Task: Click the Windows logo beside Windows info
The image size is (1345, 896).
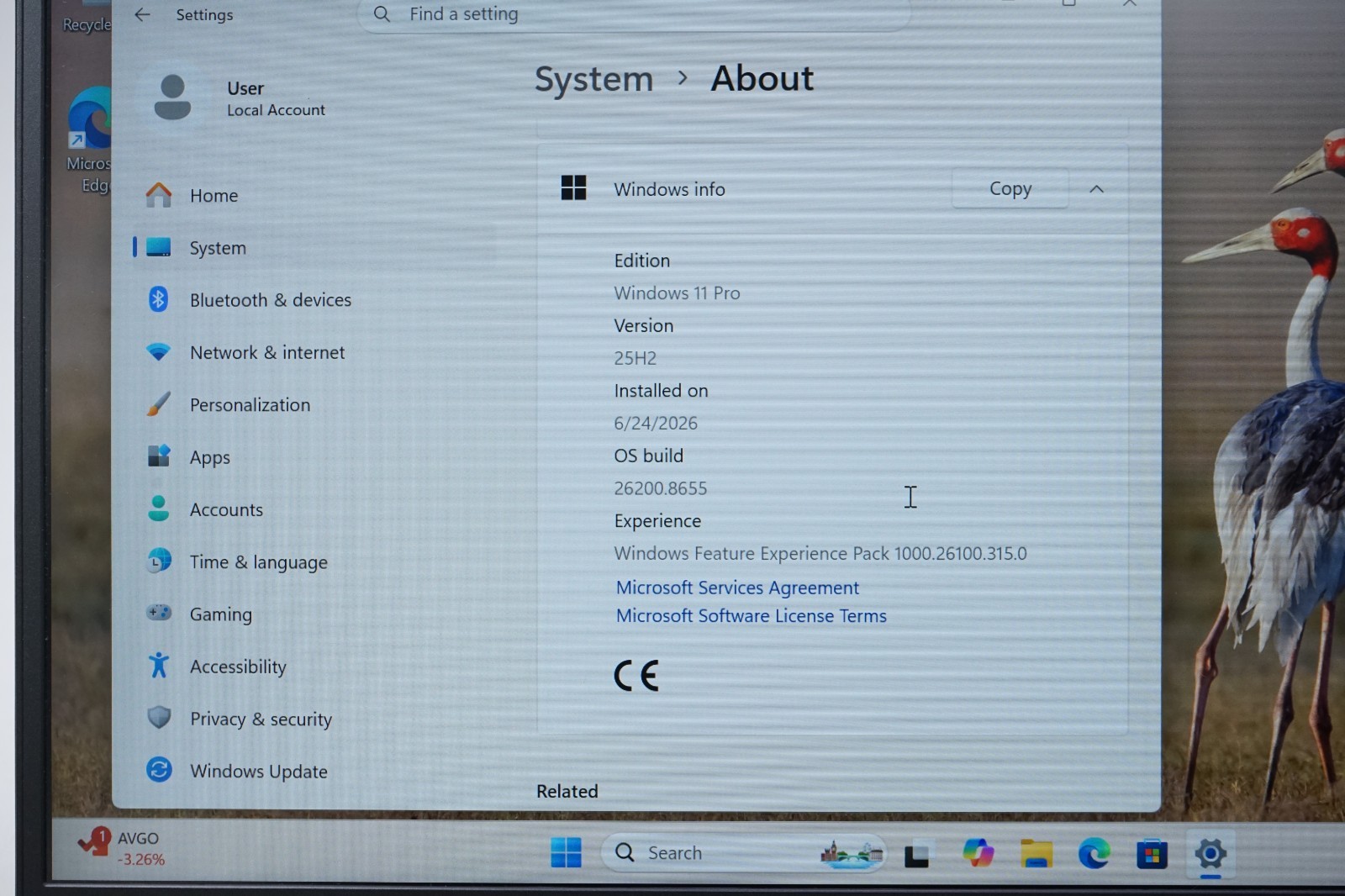Action: [573, 187]
